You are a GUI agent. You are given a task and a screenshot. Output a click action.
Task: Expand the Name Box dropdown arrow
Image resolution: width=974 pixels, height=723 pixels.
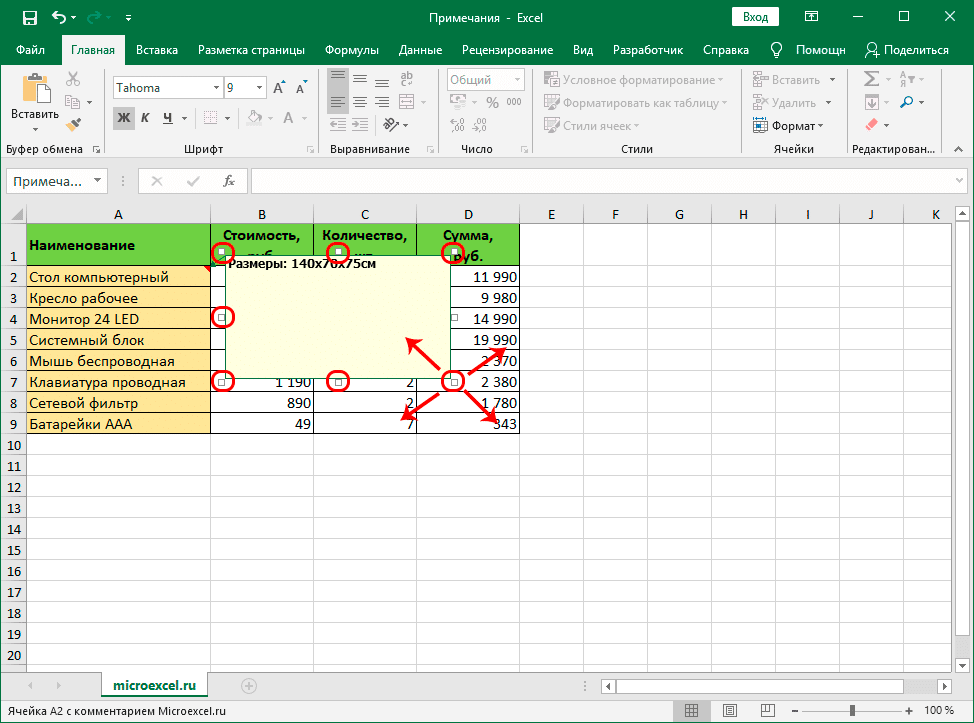97,181
